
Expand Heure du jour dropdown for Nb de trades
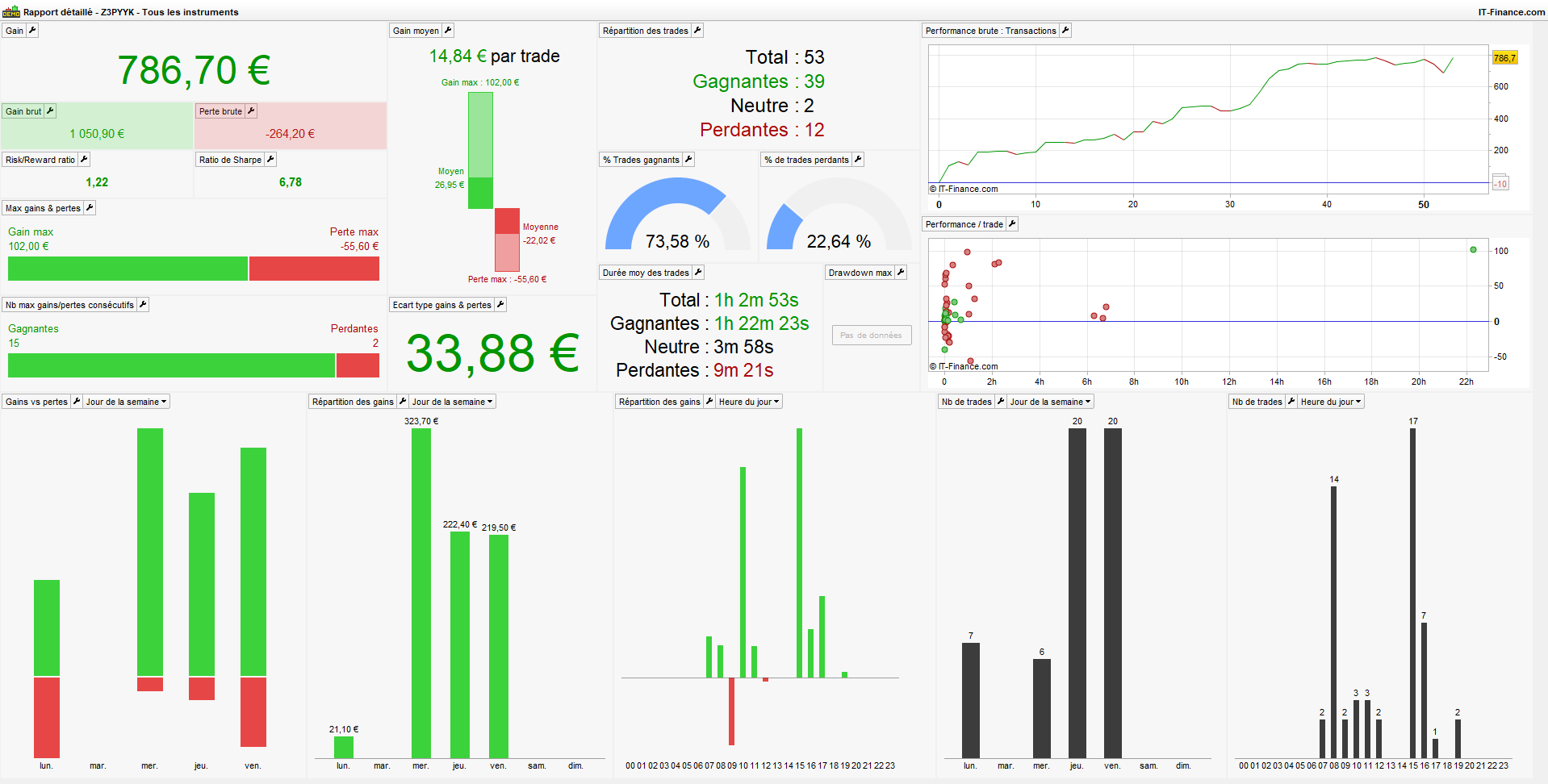[x=1331, y=402]
